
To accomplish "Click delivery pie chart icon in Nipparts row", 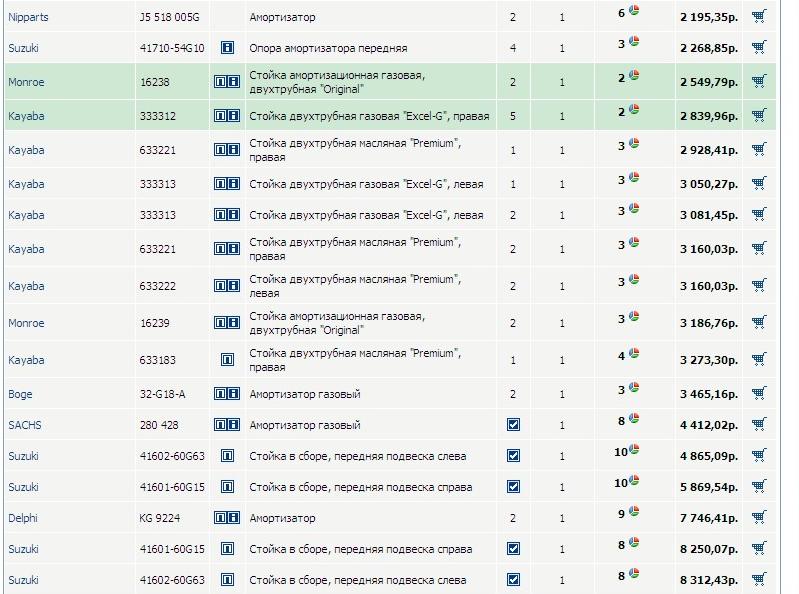I will click(634, 10).
